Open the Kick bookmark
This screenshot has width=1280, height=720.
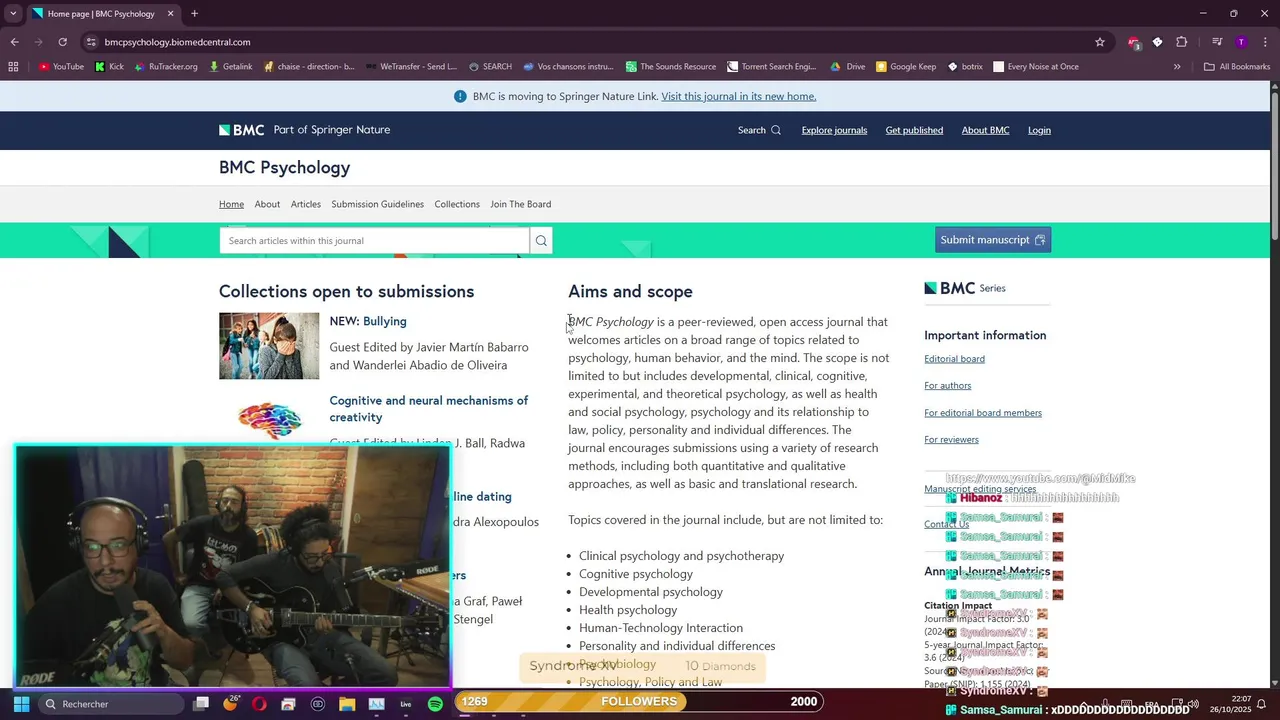[x=110, y=67]
